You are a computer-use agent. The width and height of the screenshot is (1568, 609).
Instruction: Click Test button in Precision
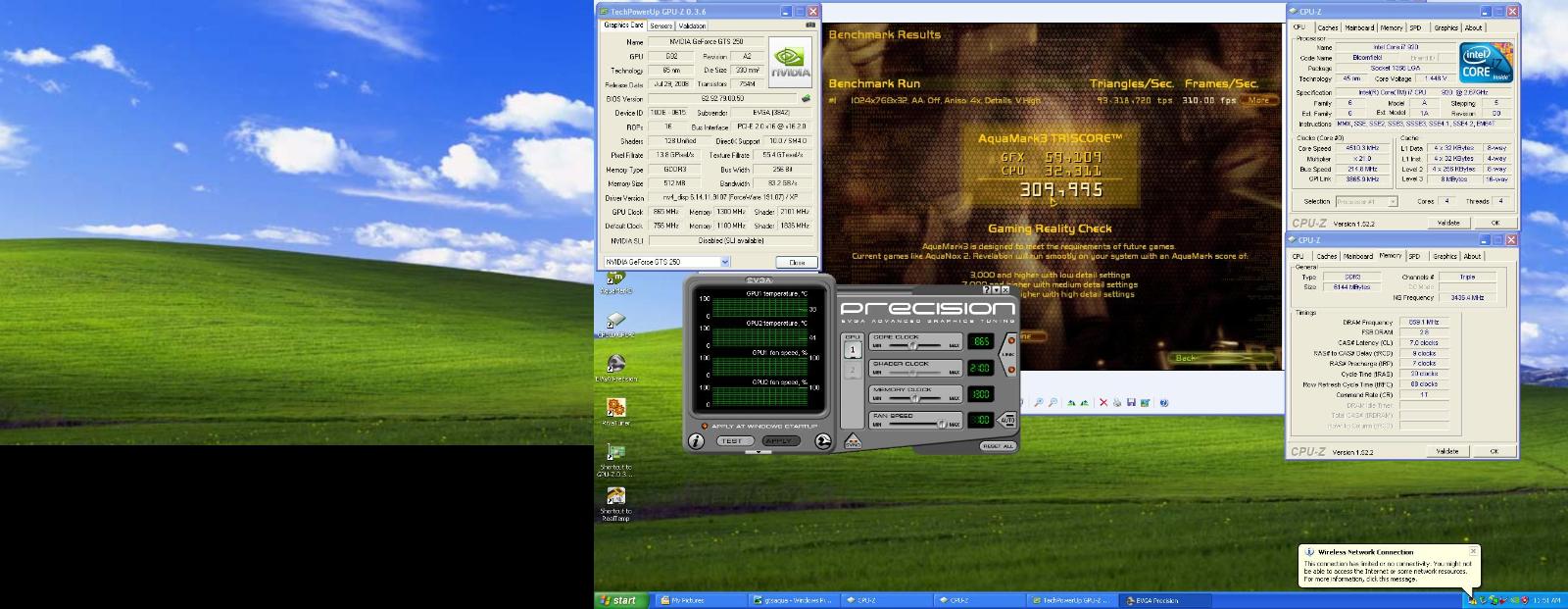click(736, 441)
